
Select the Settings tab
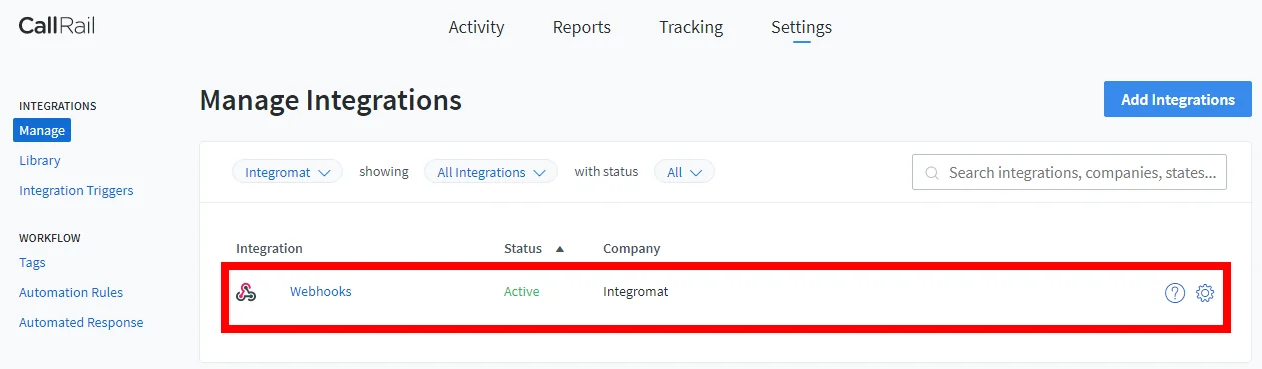pyautogui.click(x=801, y=27)
